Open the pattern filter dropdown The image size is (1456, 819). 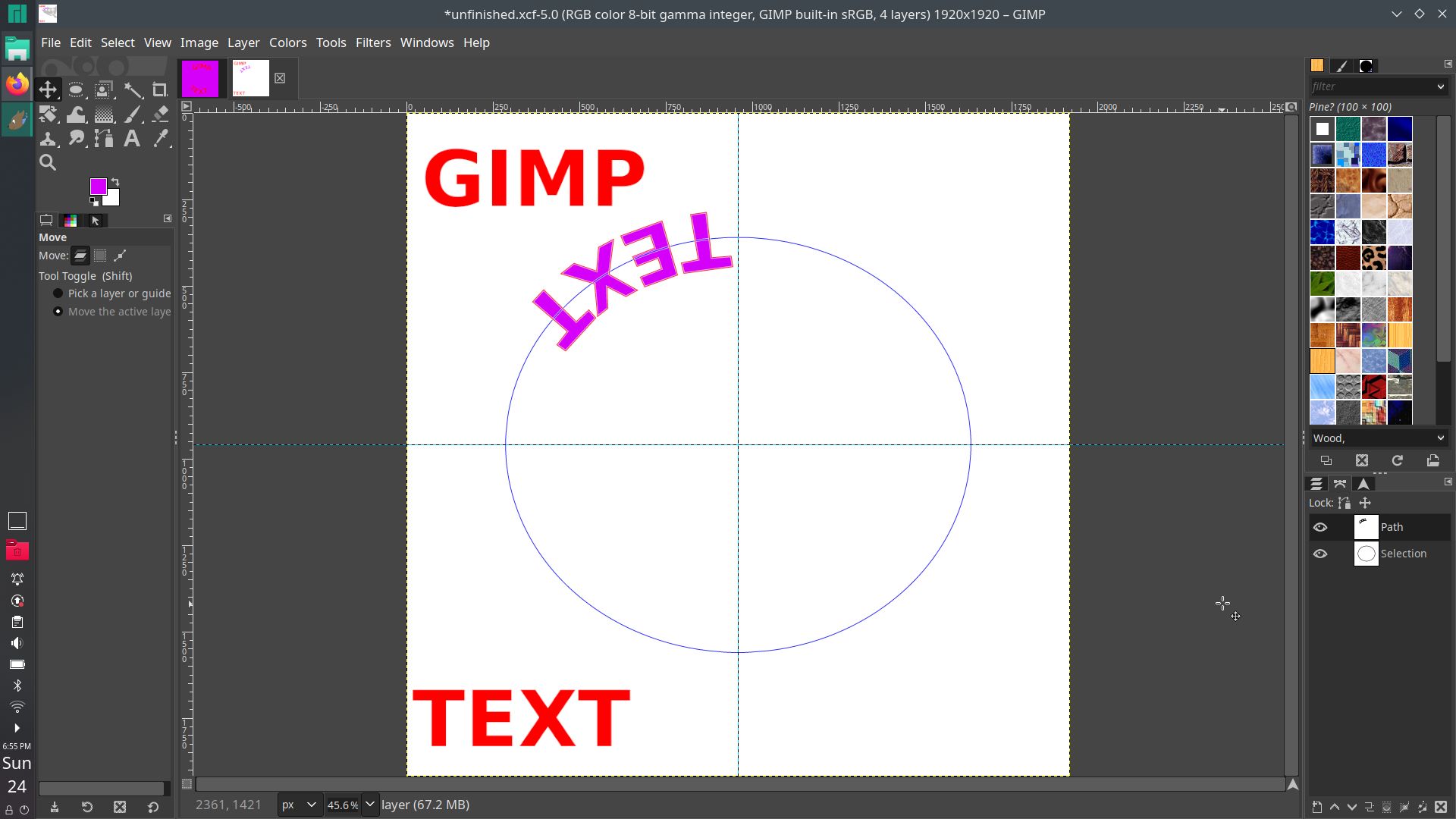[1441, 86]
